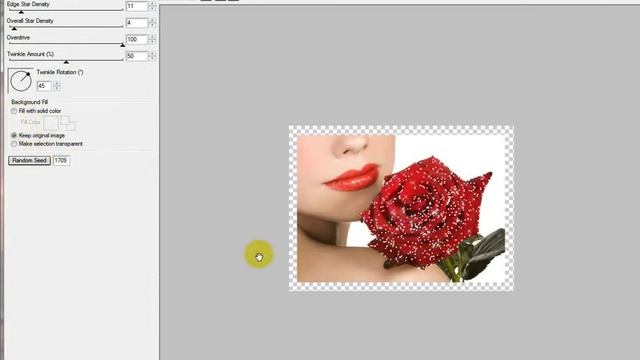This screenshot has height=360, width=640.
Task: Click the rose preview image
Action: point(401,208)
